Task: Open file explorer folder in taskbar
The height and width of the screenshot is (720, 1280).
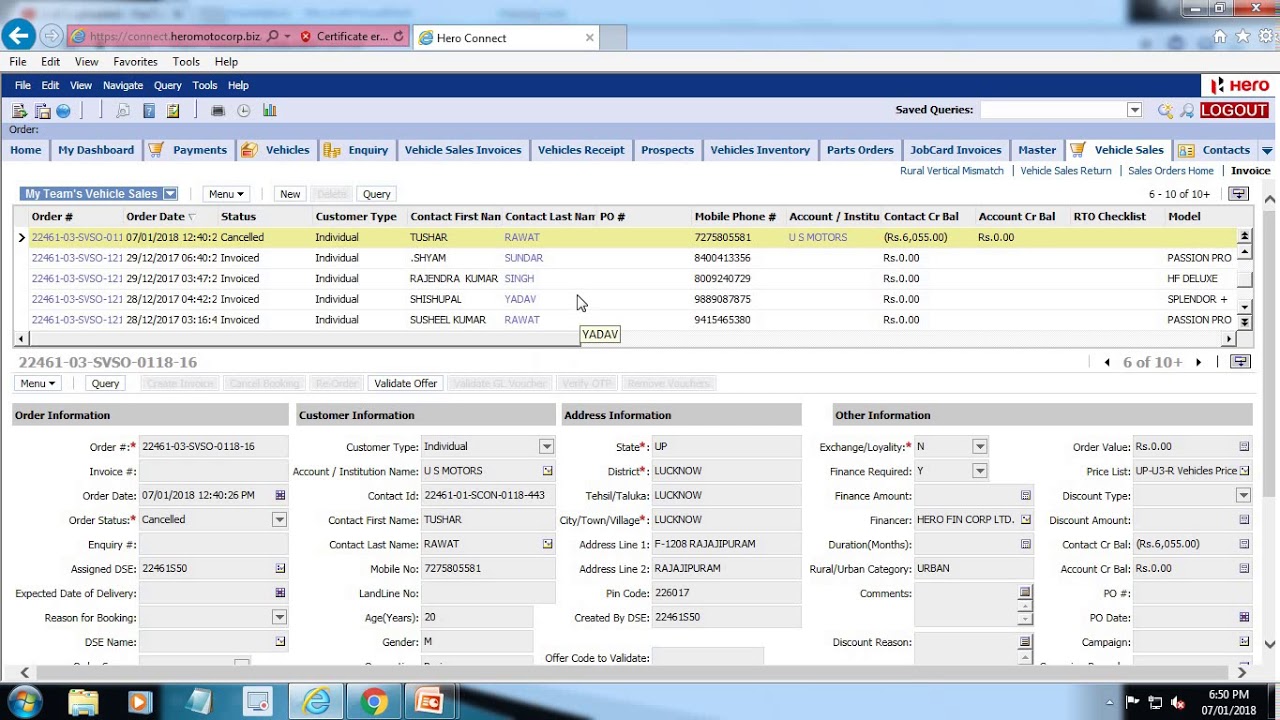Action: coord(83,702)
